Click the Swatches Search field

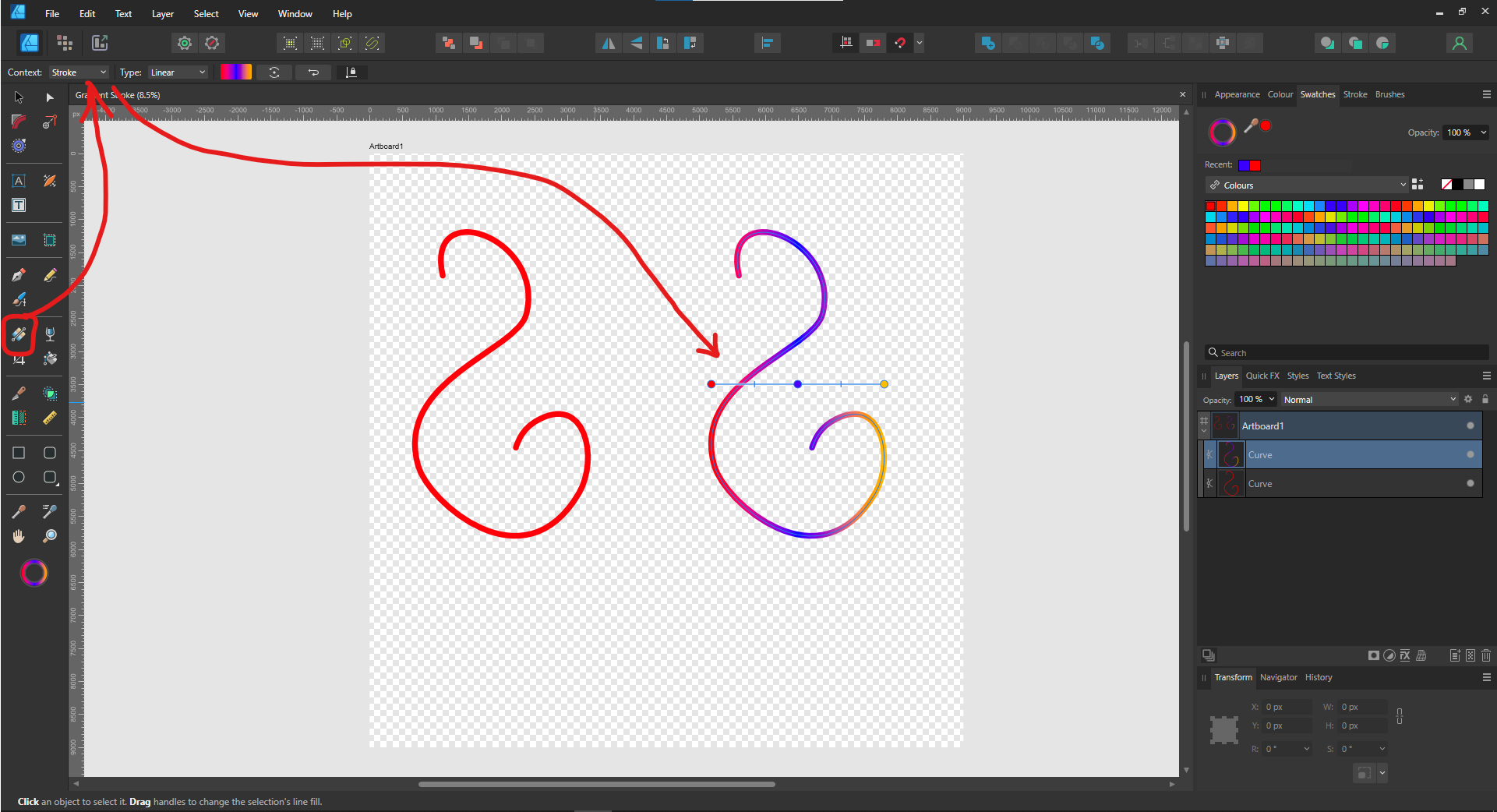point(1346,353)
